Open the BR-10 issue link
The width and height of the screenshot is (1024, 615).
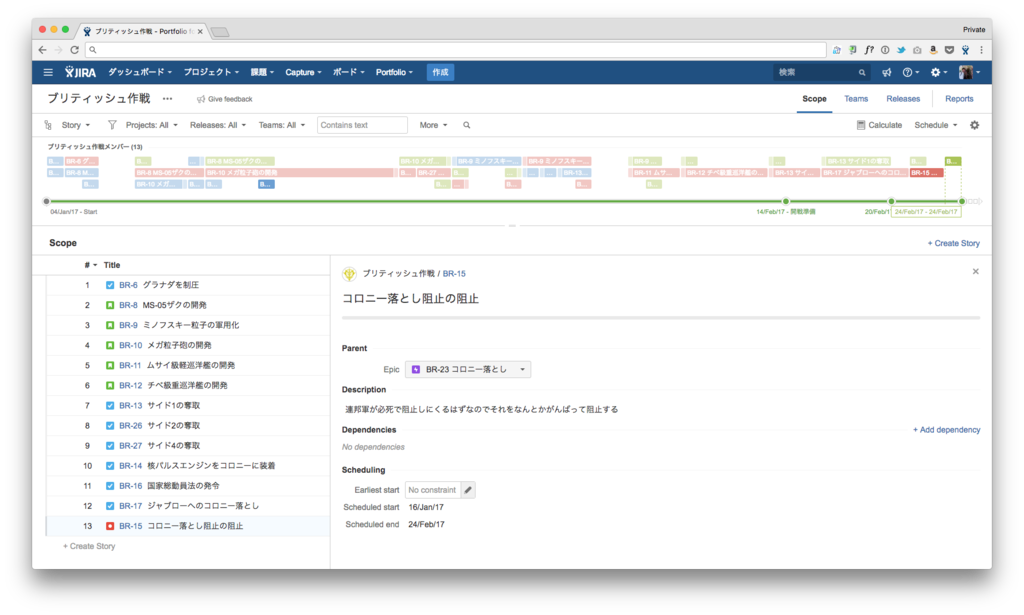131,345
